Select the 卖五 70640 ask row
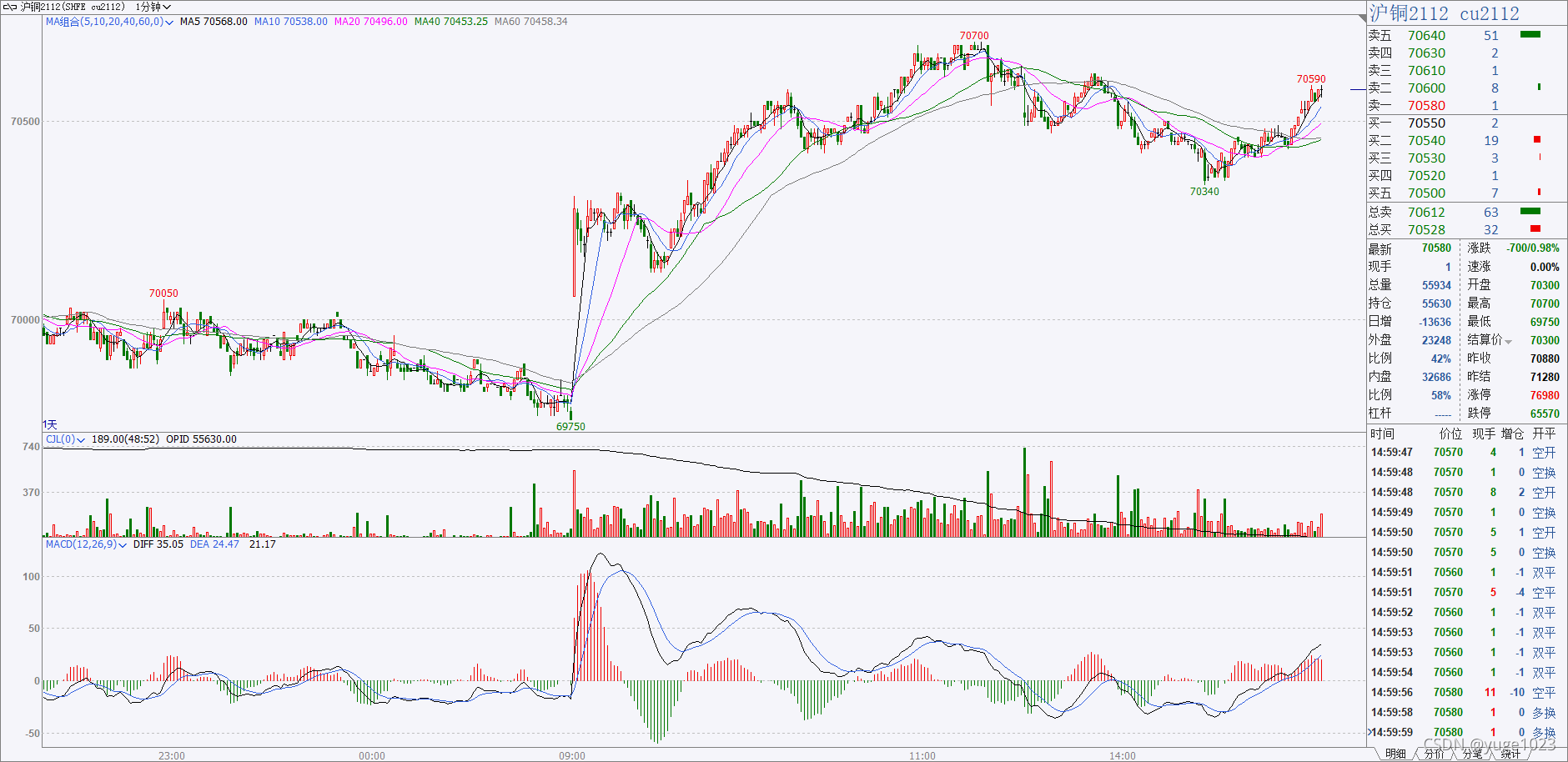Image resolution: width=1568 pixels, height=762 pixels. pyautogui.click(x=1466, y=35)
